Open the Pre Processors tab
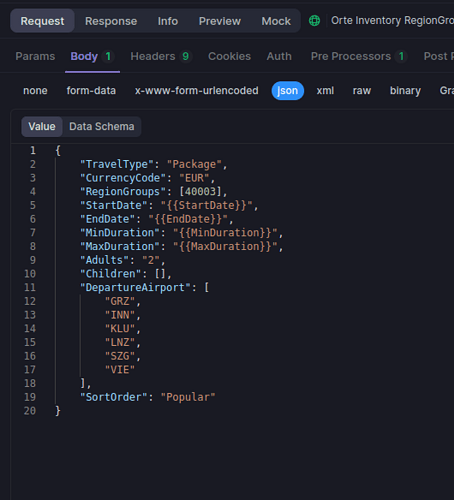The height and width of the screenshot is (500, 454). coord(358,56)
